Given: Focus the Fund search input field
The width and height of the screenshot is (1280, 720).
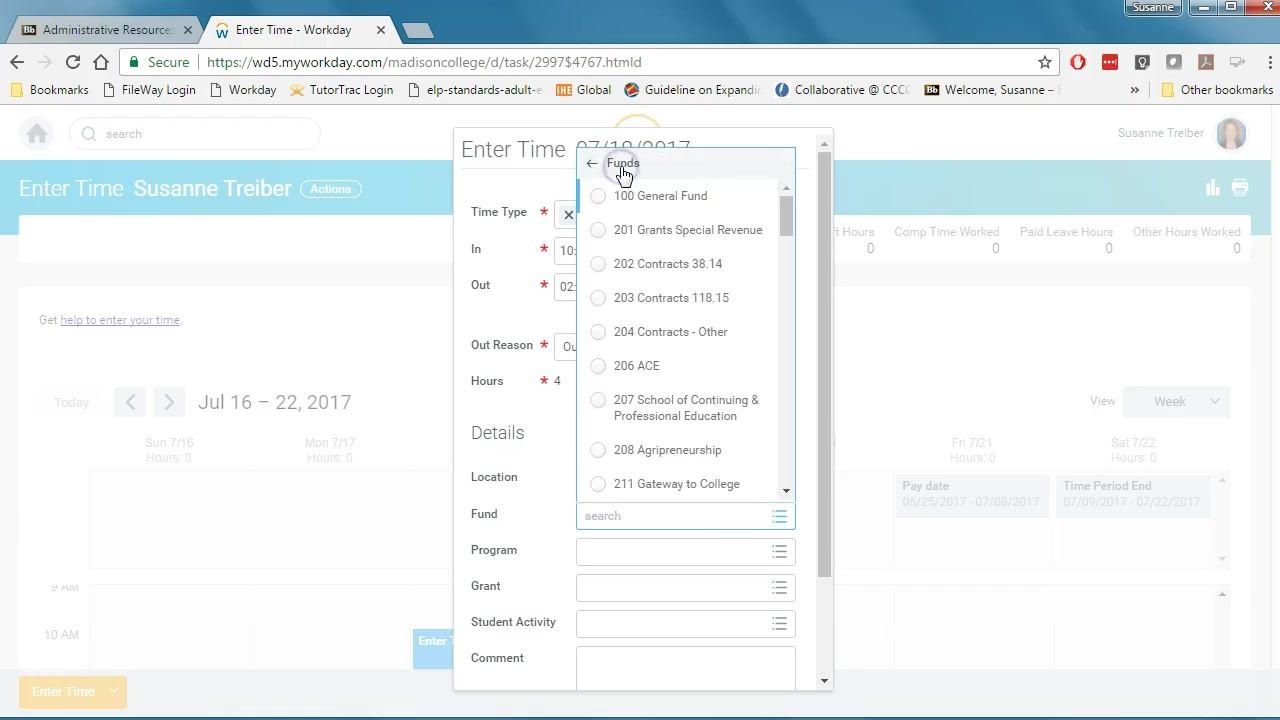Looking at the screenshot, I should [673, 516].
